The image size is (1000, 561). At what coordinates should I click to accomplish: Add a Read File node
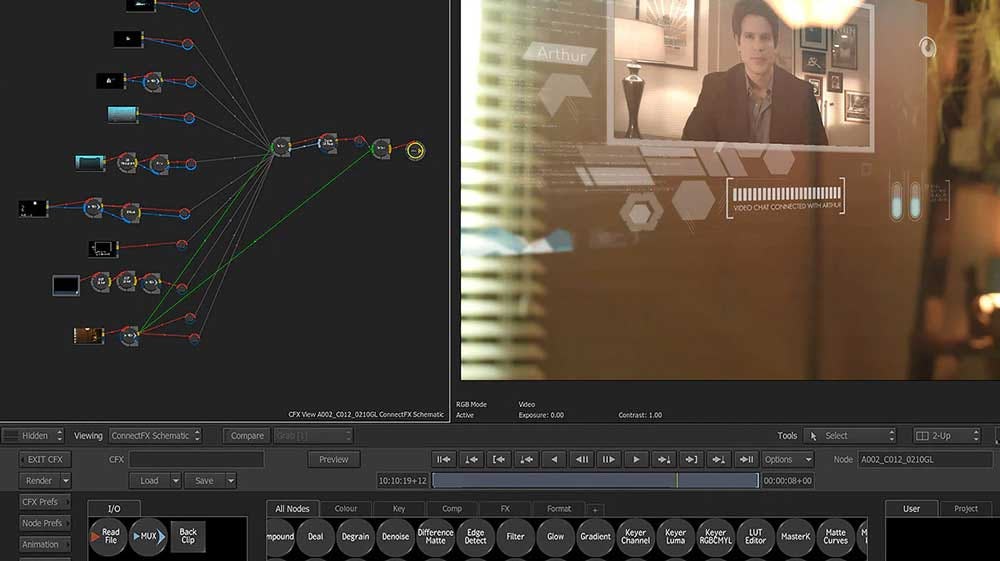point(108,537)
